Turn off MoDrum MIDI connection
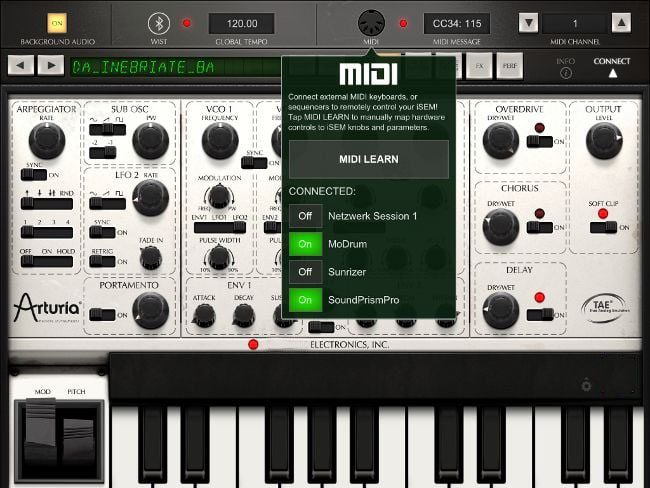 (305, 244)
